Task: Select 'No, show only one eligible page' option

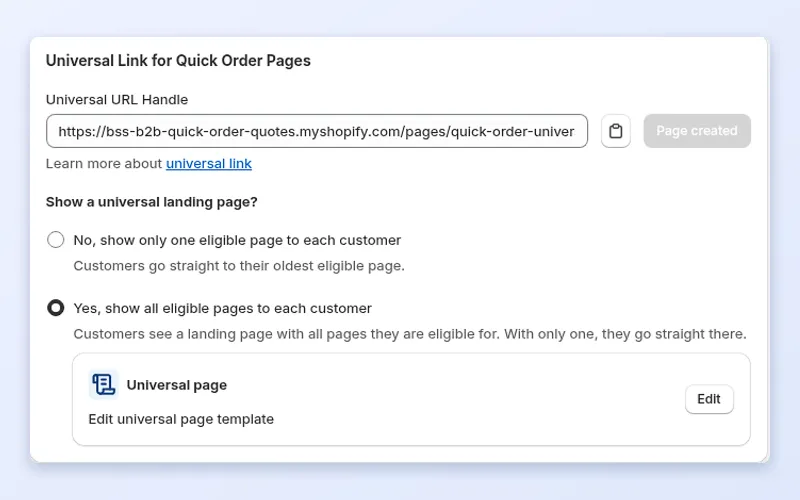Action: (56, 240)
